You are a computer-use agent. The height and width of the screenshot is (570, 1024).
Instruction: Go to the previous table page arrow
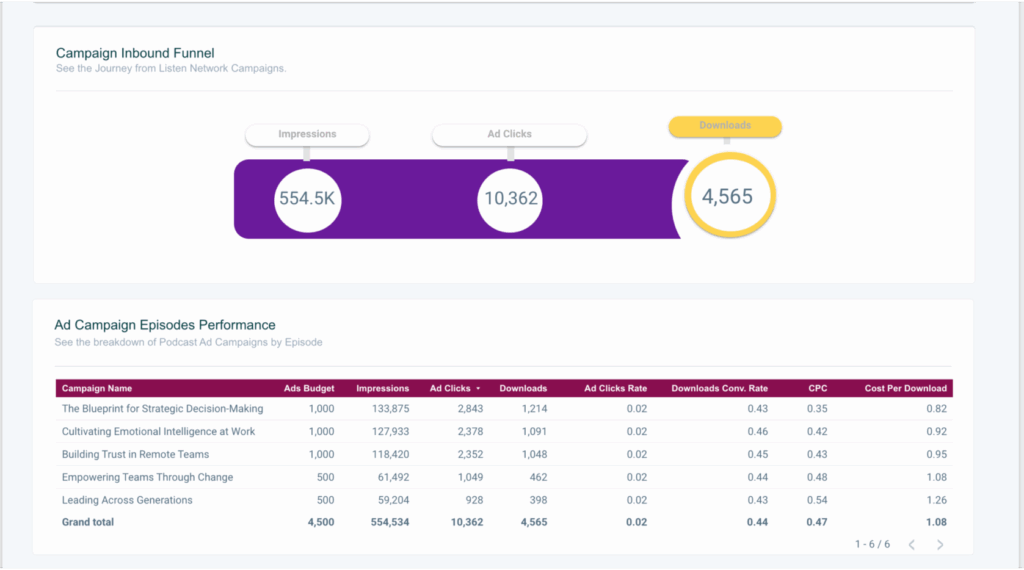click(x=911, y=544)
